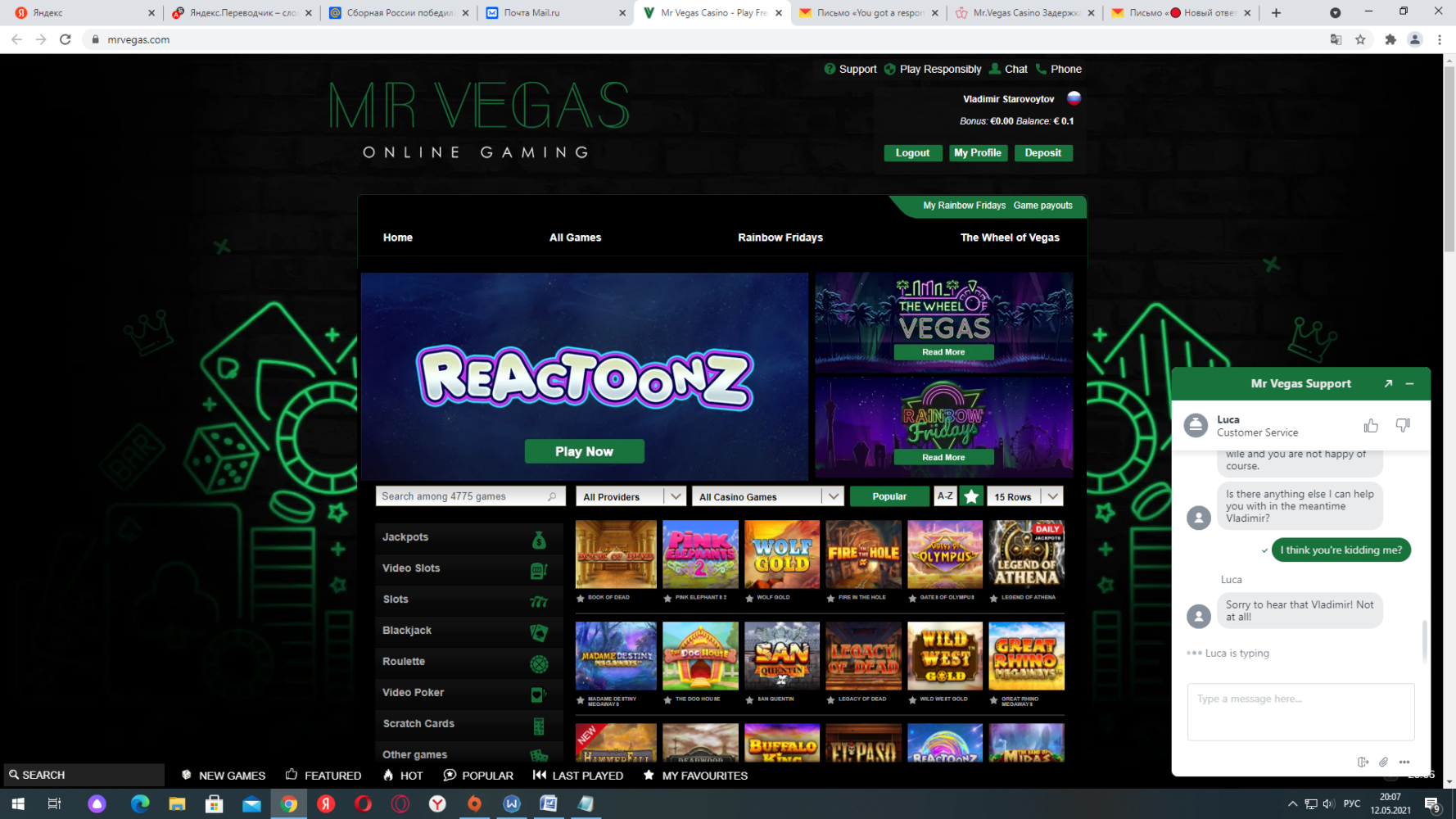The width and height of the screenshot is (1456, 819).
Task: Open the Rainbow Fridays nav tab
Action: point(780,238)
